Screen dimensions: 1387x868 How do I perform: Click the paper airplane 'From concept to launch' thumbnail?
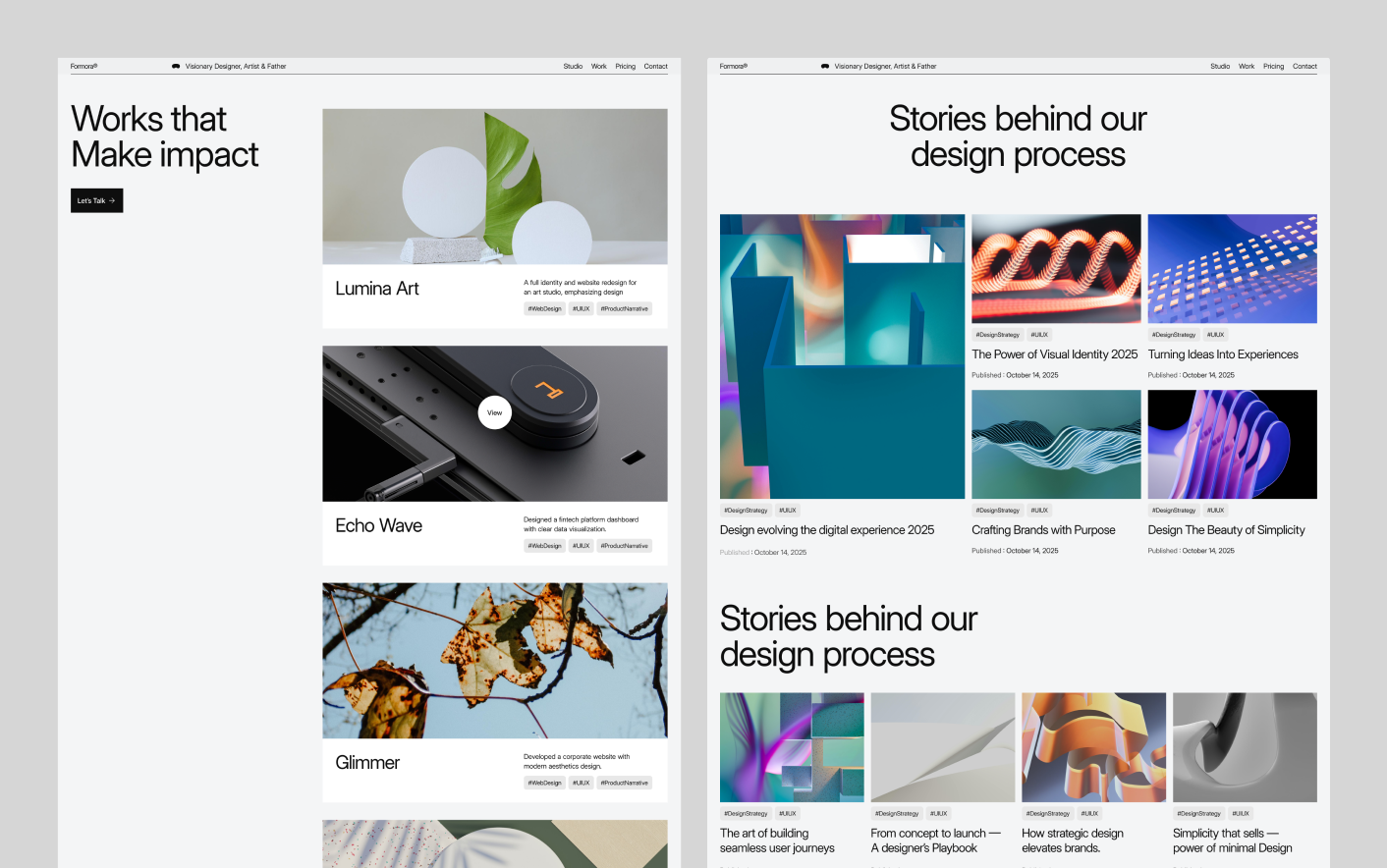point(942,747)
